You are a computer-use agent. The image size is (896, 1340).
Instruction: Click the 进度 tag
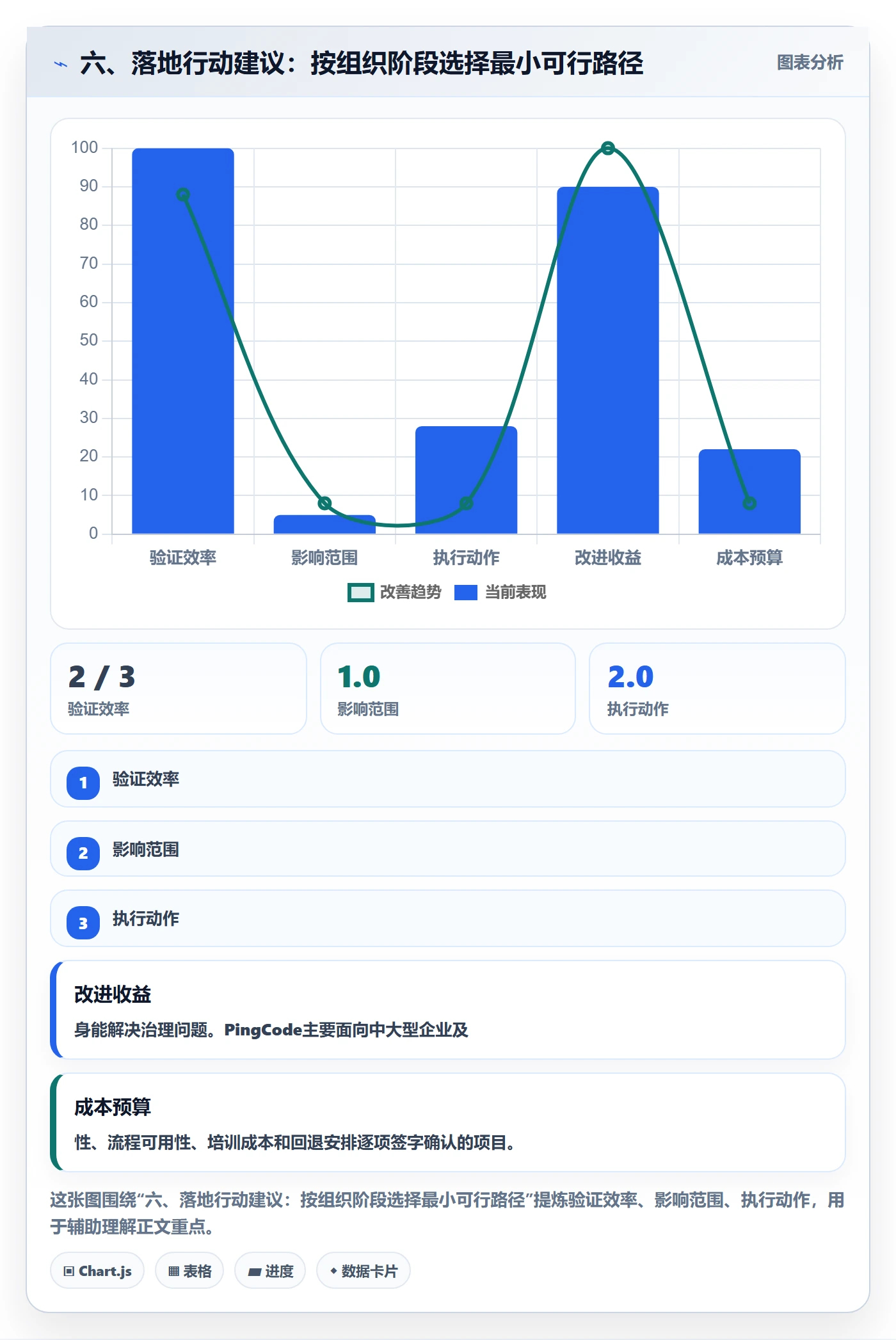coord(270,1271)
